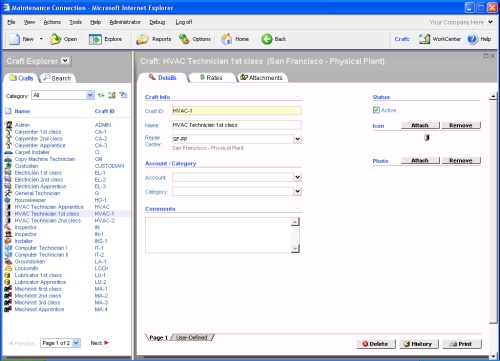Image resolution: width=500 pixels, height=361 pixels.
Task: Sort by Craft ID column header
Action: [104, 111]
